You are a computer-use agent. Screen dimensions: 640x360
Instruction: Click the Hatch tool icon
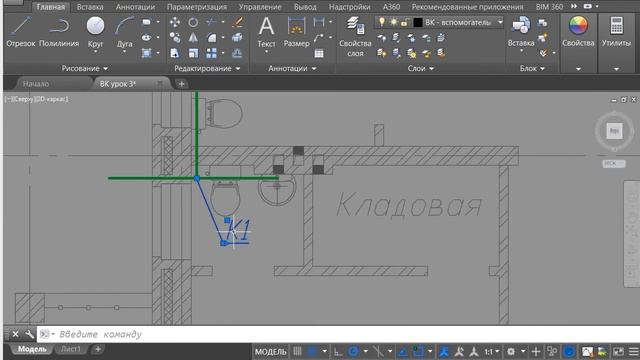(146, 53)
